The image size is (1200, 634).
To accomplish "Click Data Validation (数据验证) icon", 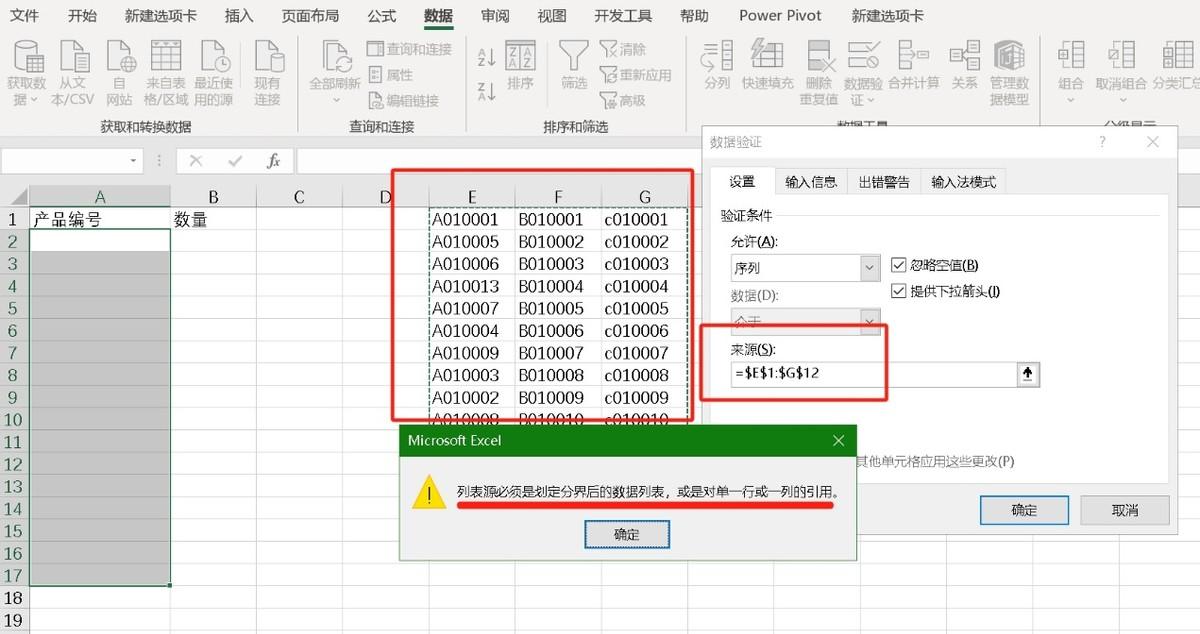I will 863,56.
